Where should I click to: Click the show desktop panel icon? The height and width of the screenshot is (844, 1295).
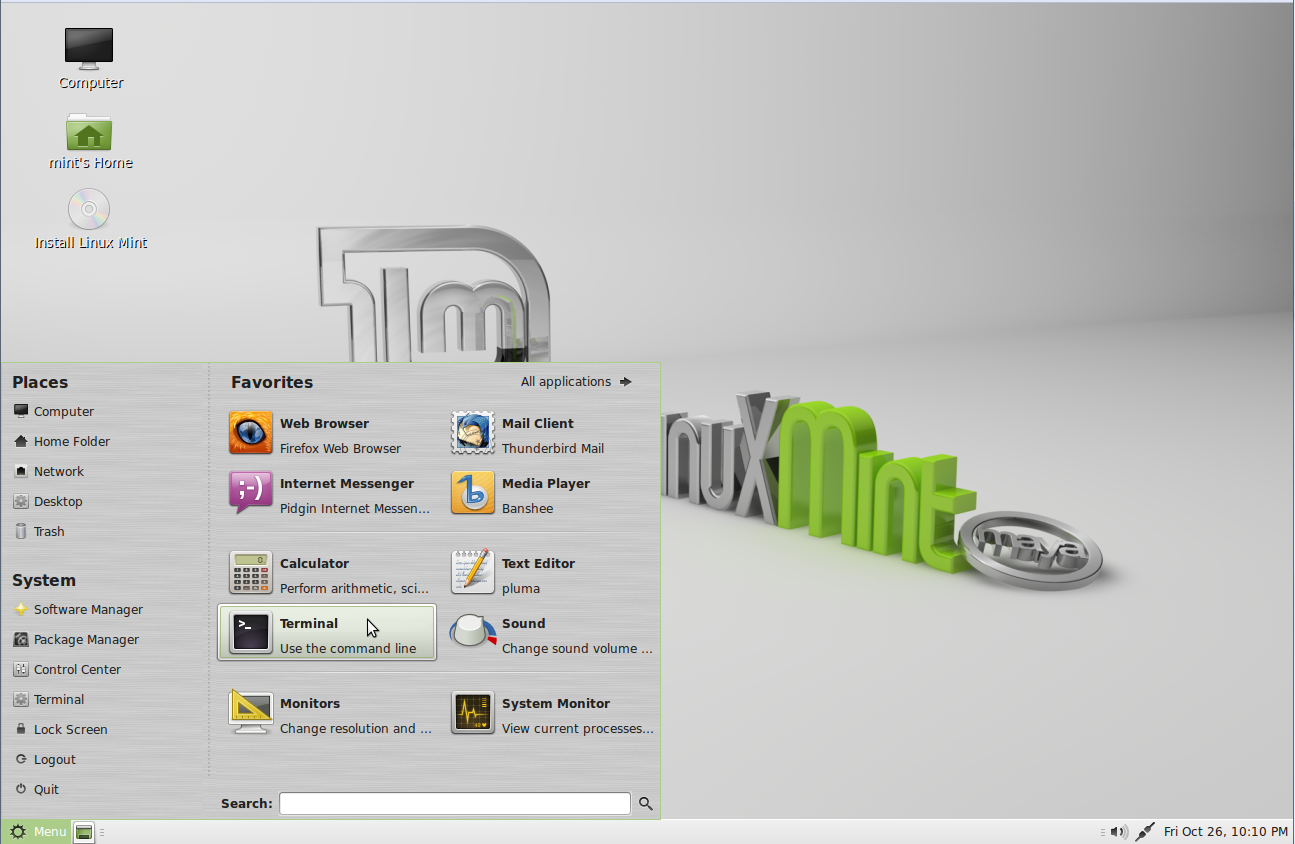[x=84, y=832]
